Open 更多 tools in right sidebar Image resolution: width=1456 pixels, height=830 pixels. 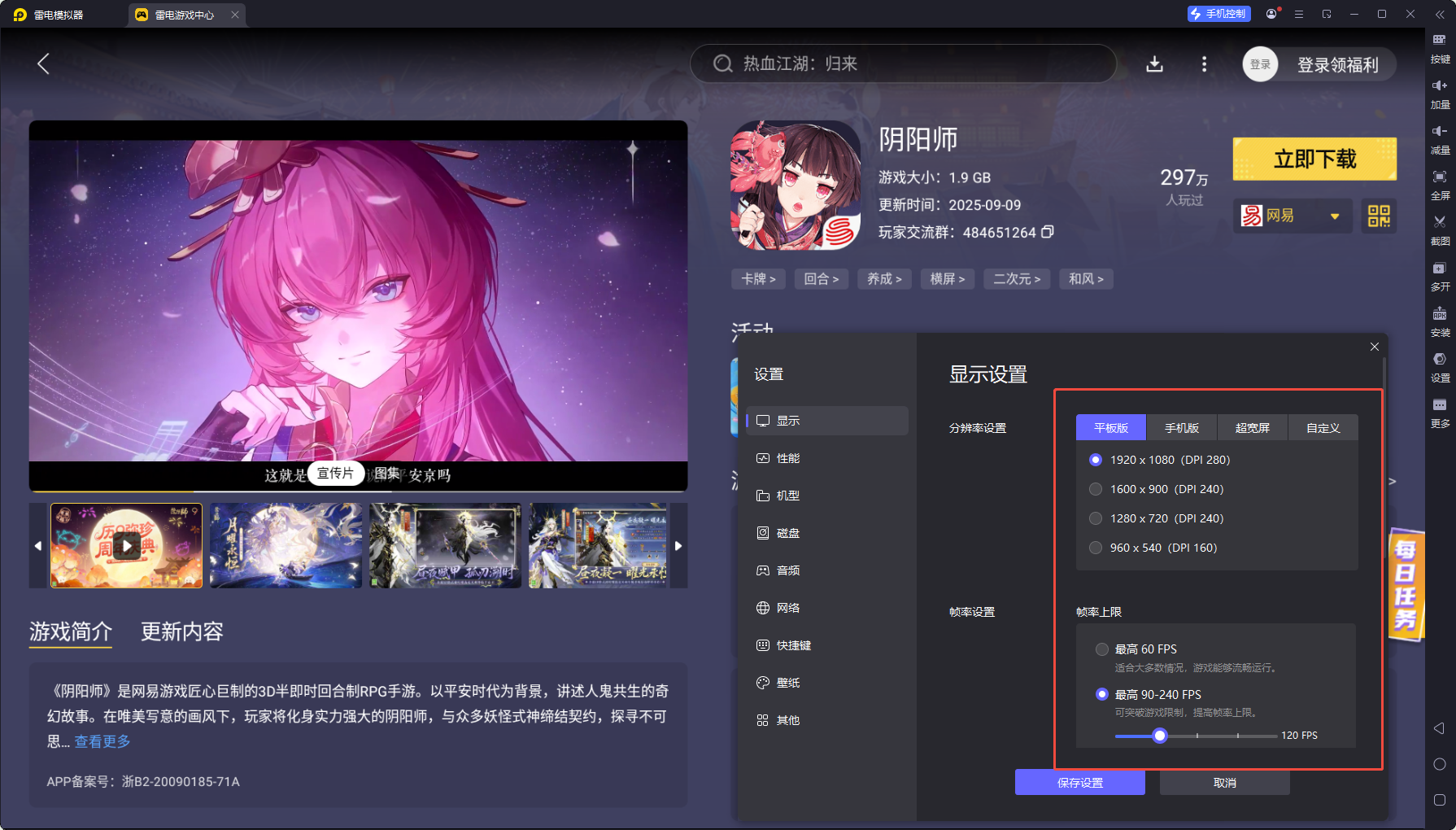click(x=1440, y=413)
